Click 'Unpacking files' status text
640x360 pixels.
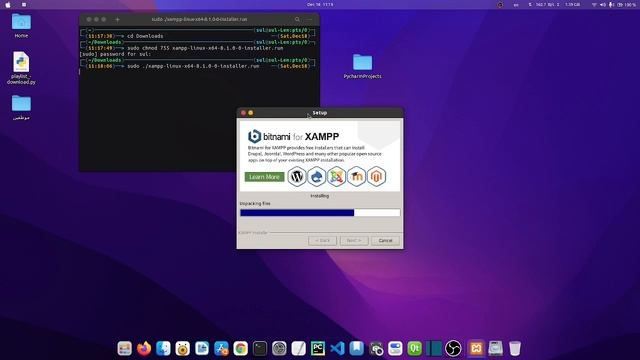(x=255, y=203)
